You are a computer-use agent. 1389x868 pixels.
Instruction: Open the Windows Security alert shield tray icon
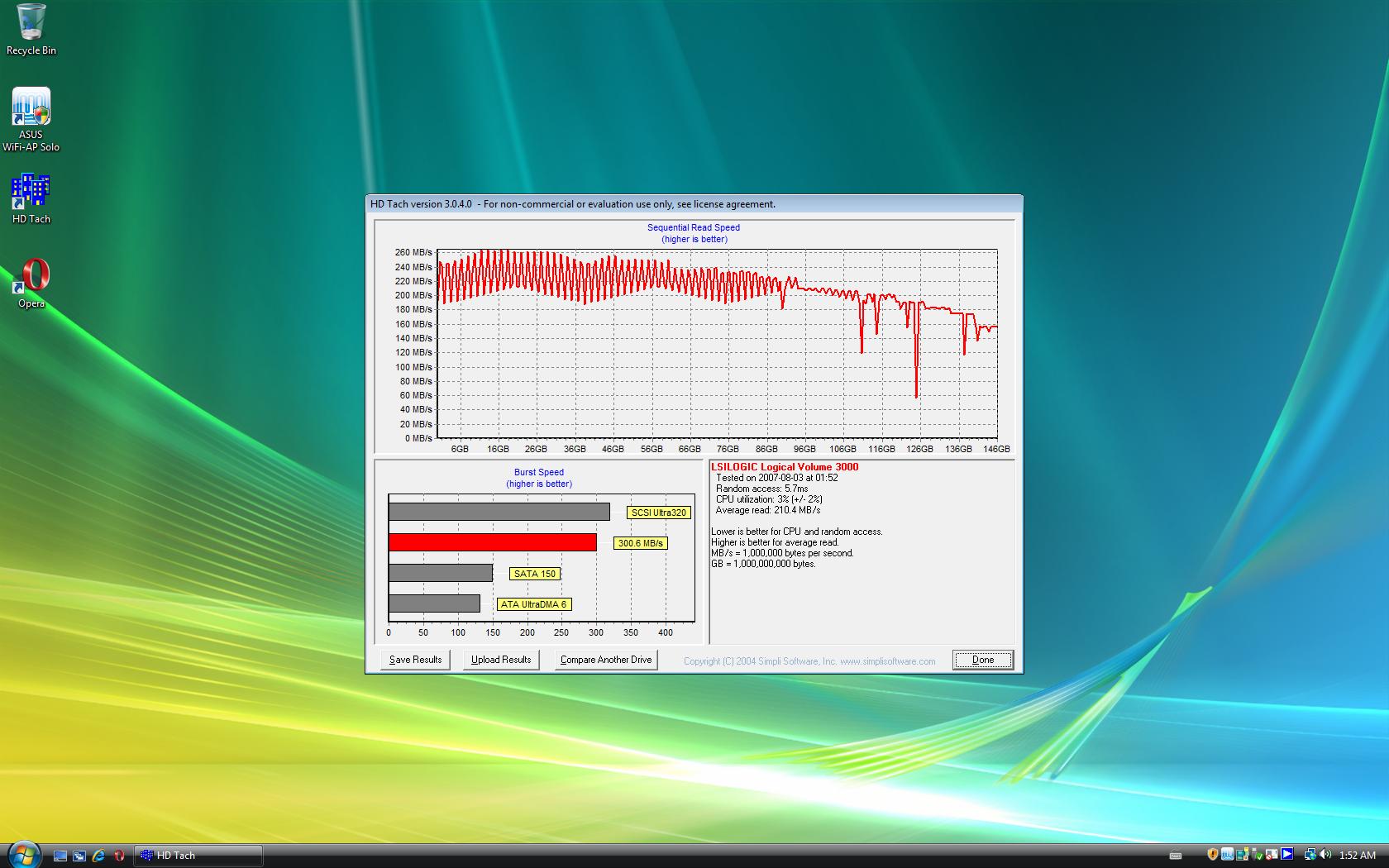1213,854
